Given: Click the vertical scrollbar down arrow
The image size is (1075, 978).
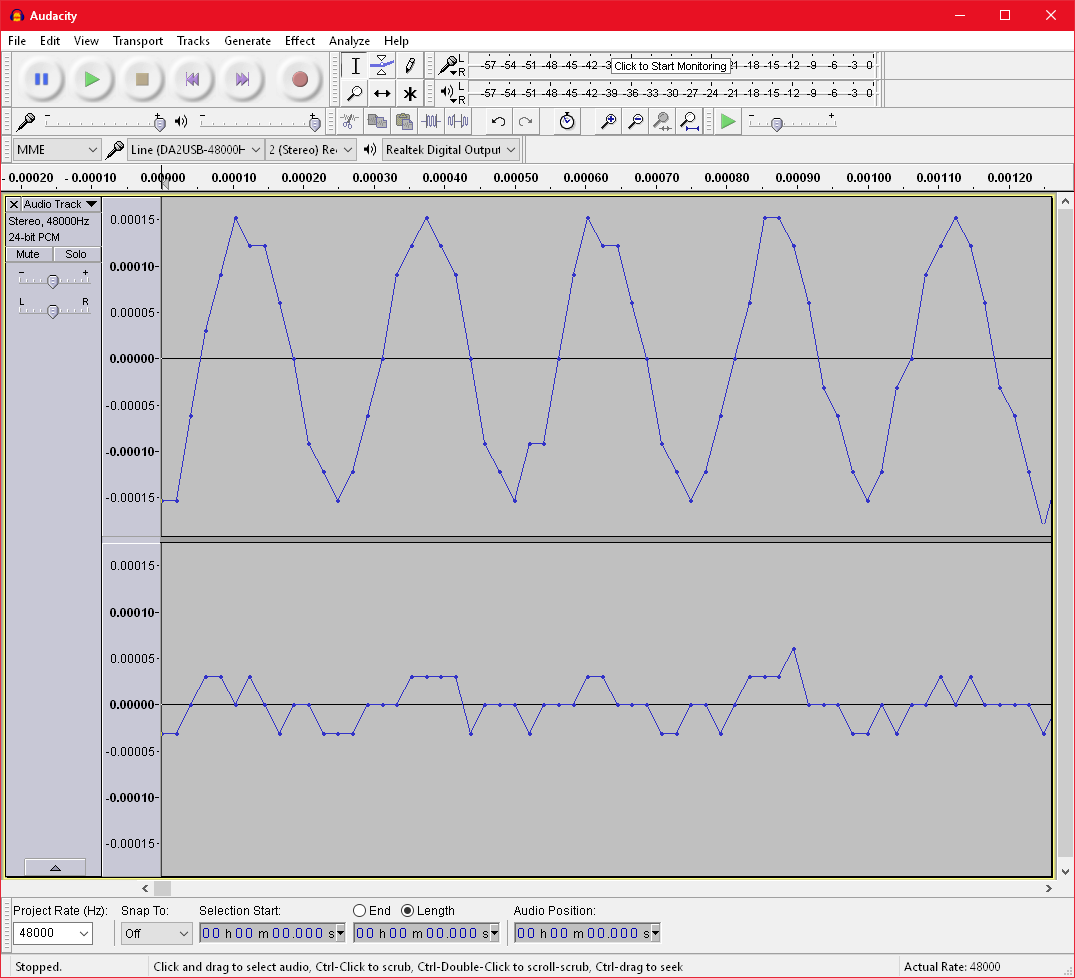Looking at the screenshot, I should (x=1065, y=872).
